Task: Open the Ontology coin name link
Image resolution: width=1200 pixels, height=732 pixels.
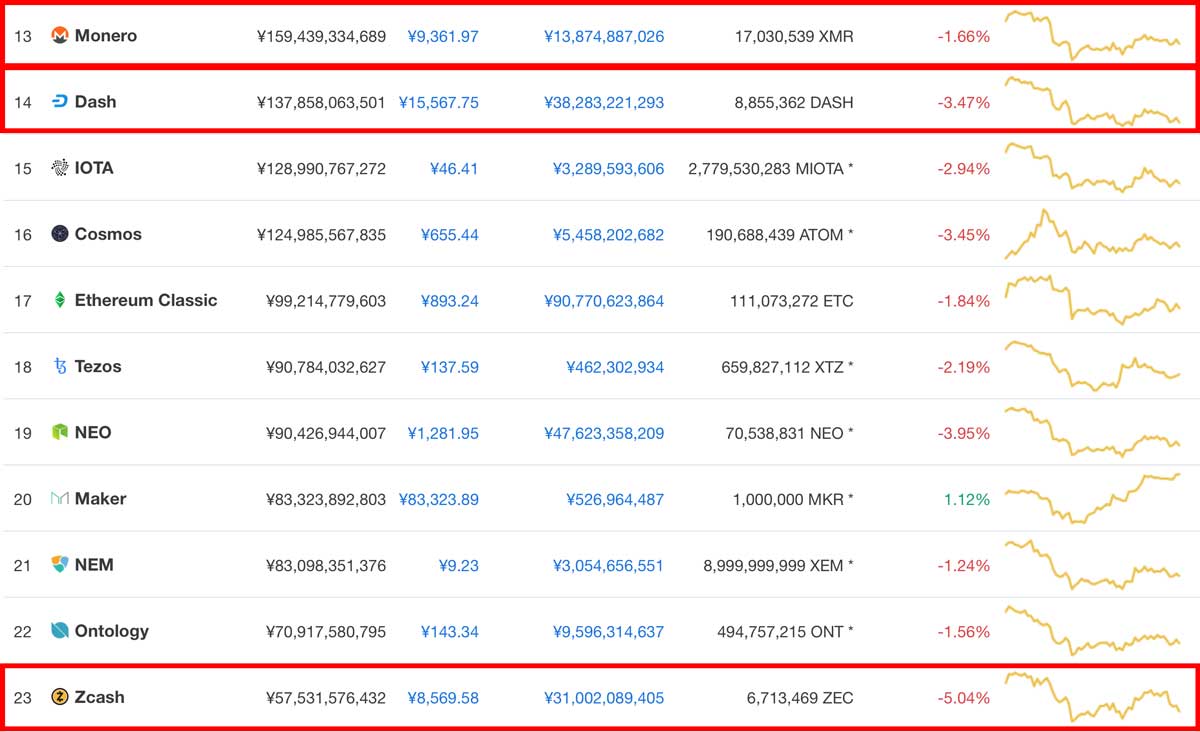Action: (112, 631)
